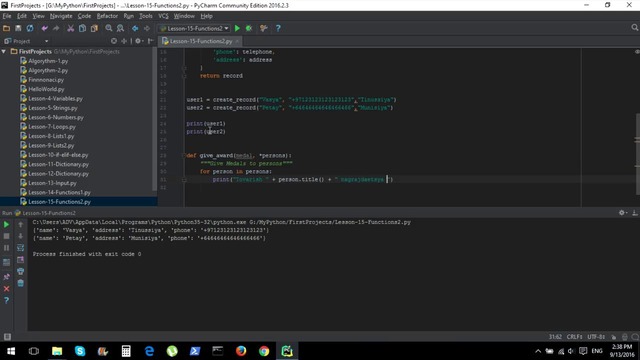
Task: Open Algorythm-1.py in project tree
Action: 48,61
